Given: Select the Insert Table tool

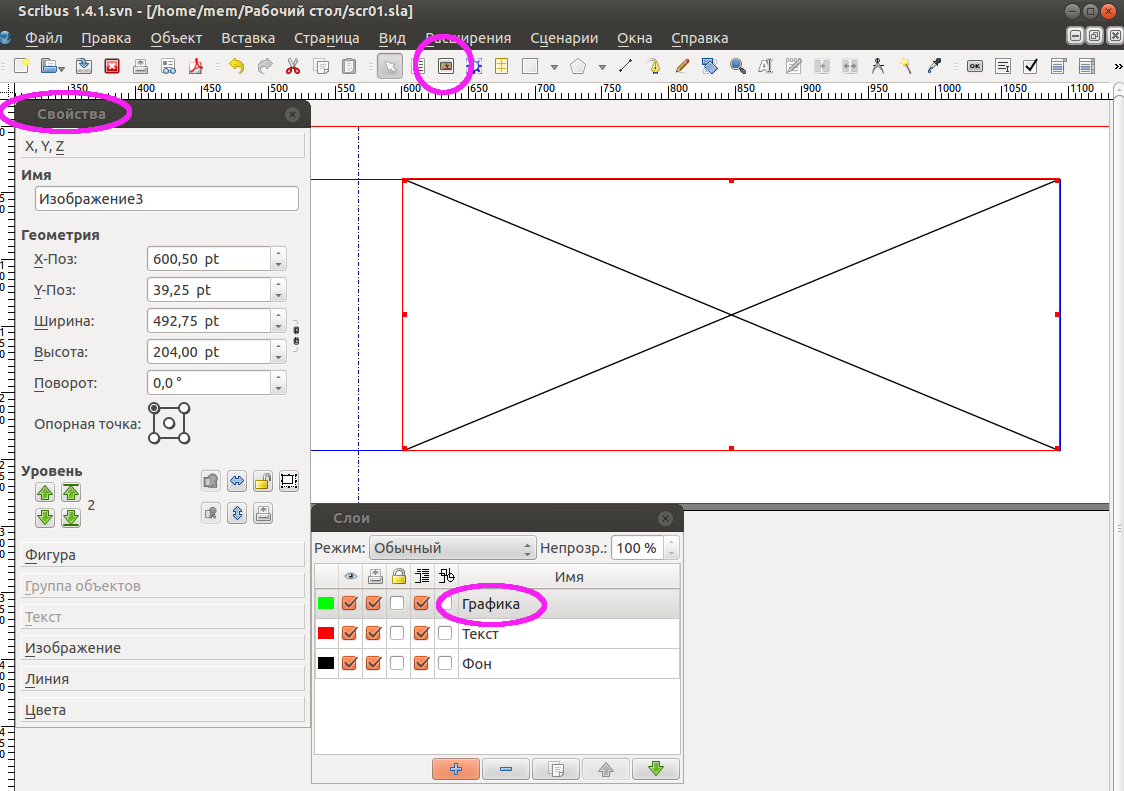Looking at the screenshot, I should 502,67.
